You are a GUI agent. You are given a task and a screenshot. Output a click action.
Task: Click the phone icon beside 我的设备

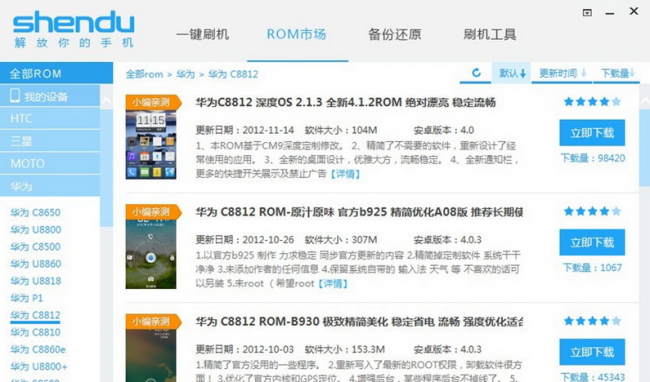(15, 96)
